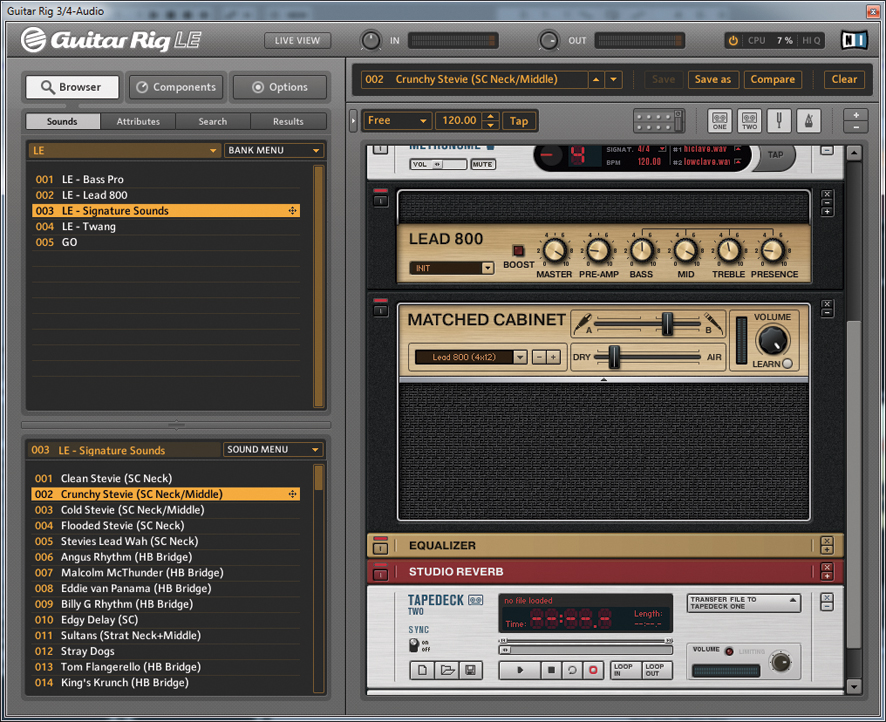
Task: Expand the collapsed side panel arrow
Action: coord(353,120)
